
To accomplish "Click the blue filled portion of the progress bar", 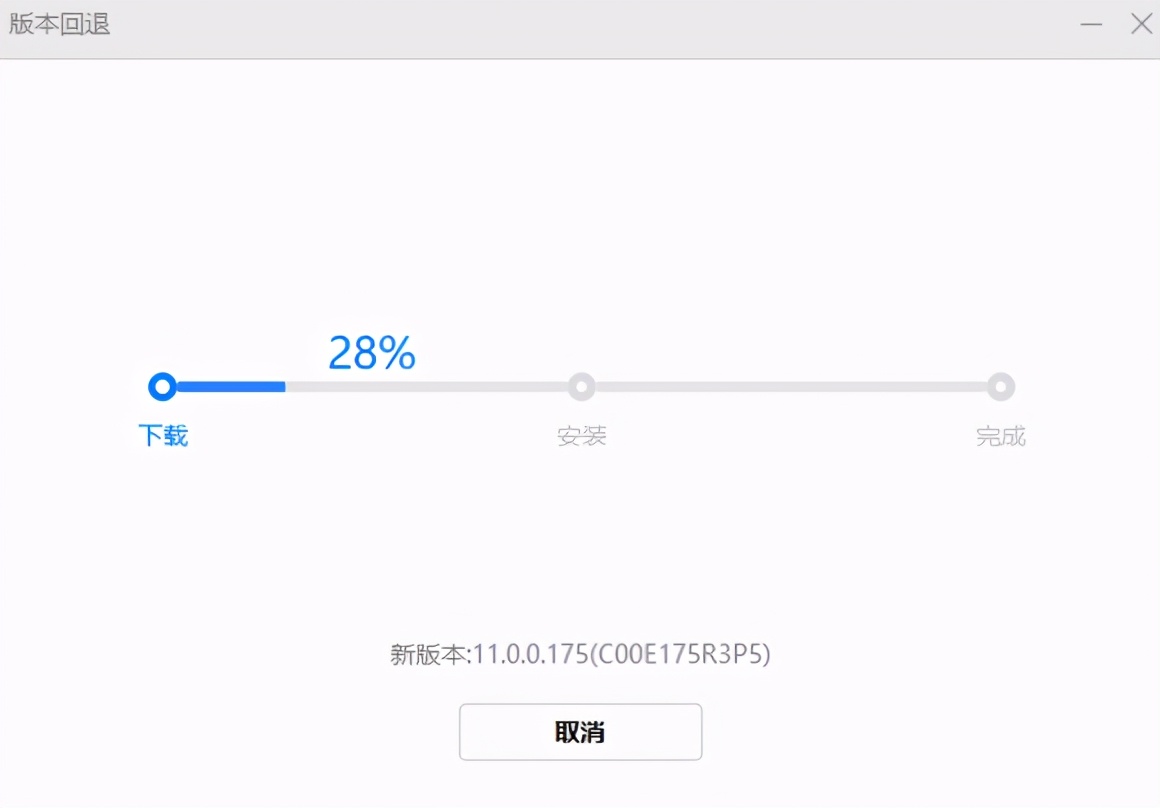I will [x=225, y=387].
